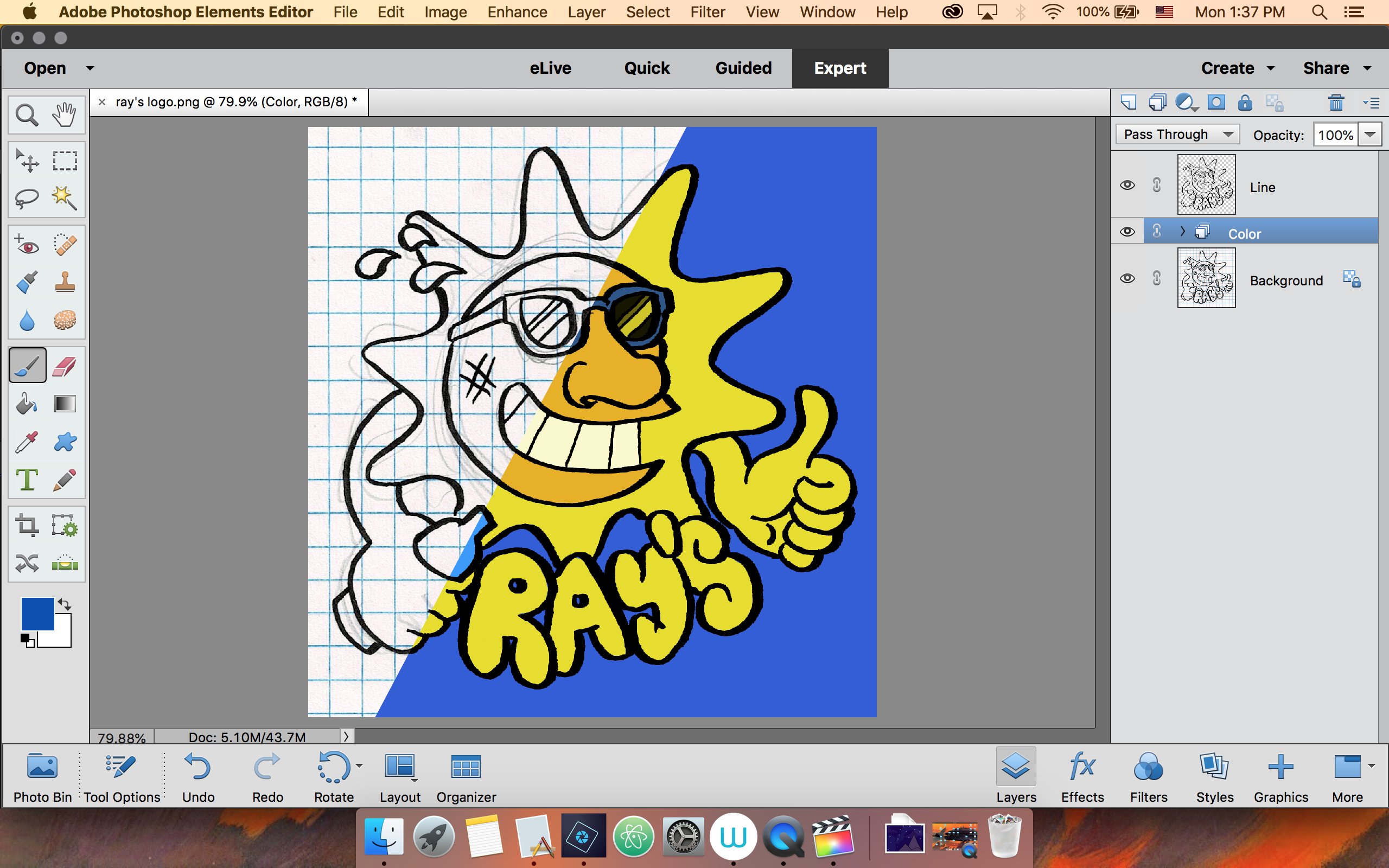Select the Lasso tool
The height and width of the screenshot is (868, 1389).
tap(27, 198)
